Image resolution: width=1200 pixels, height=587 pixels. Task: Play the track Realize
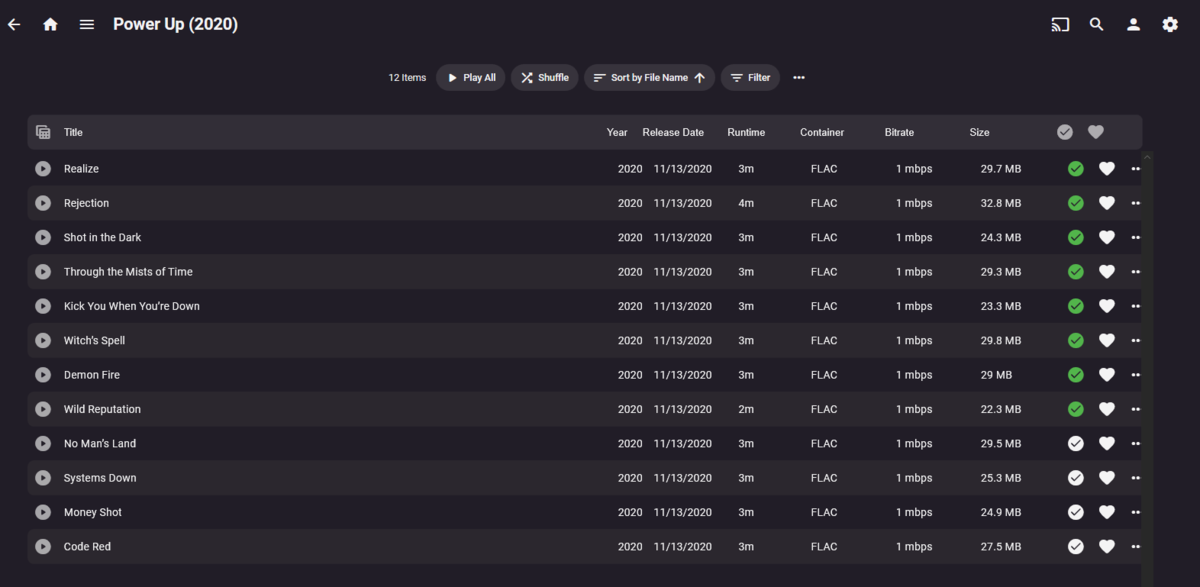(43, 169)
